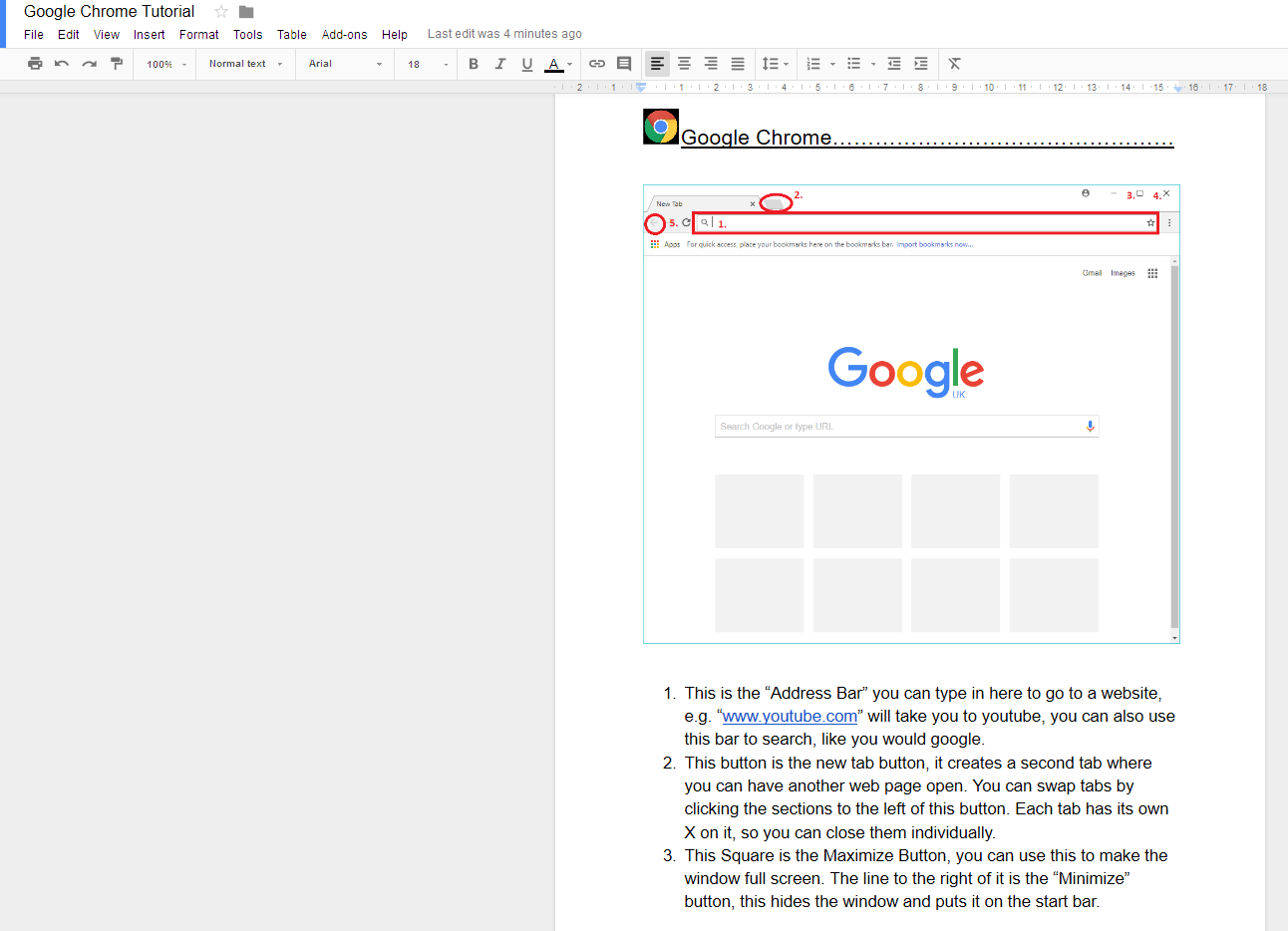Click the numbered list icon
Screen dimensions: 1288x931
(813, 64)
